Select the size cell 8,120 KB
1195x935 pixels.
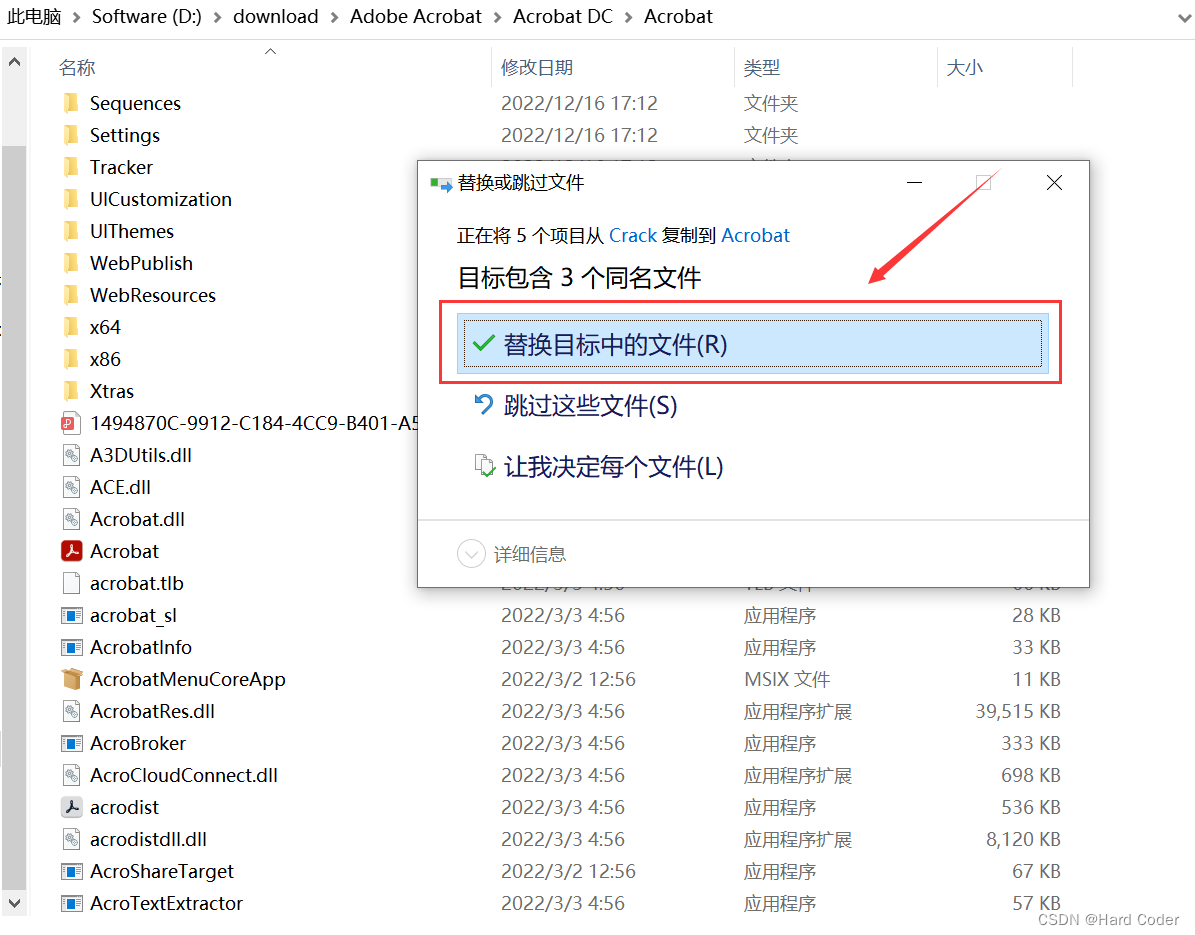coord(1023,839)
